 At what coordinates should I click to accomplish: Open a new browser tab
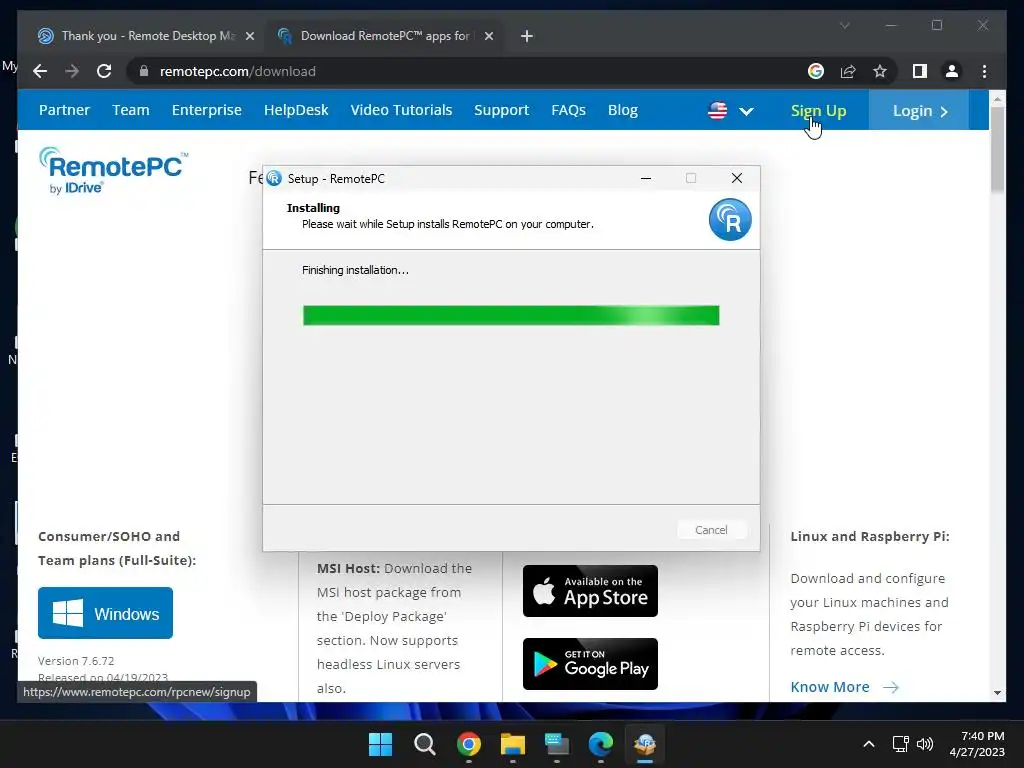coord(527,36)
